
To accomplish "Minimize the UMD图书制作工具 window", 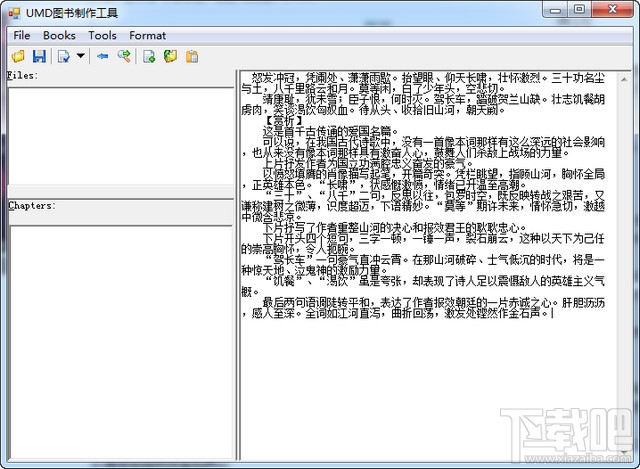I will 555,10.
